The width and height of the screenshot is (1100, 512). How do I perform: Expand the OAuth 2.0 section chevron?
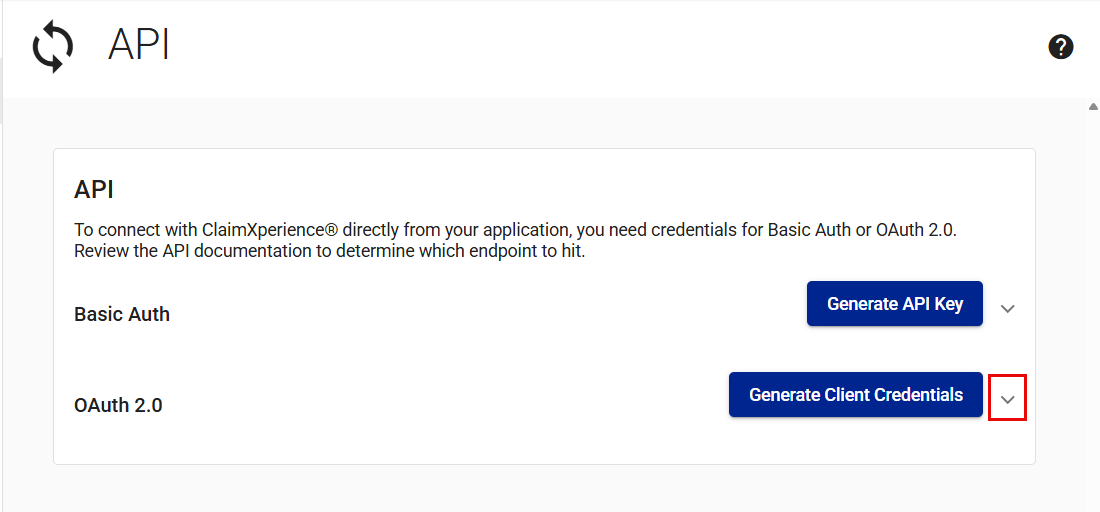[1007, 400]
